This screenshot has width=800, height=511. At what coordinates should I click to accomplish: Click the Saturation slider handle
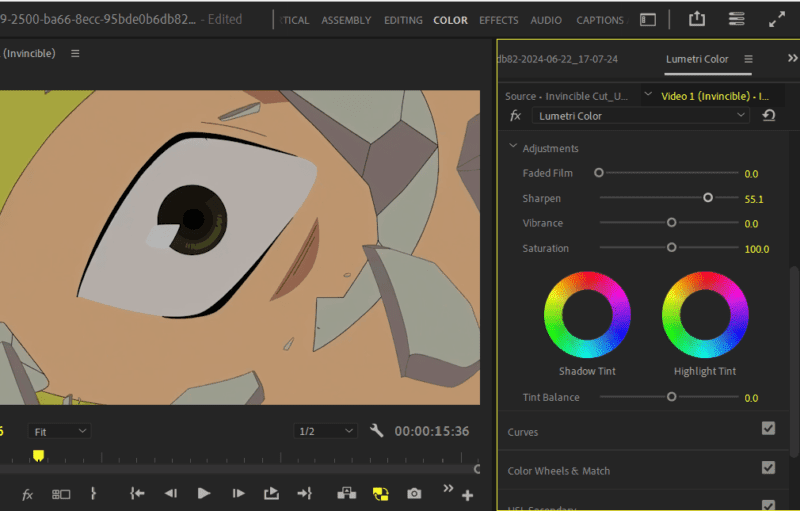[x=671, y=247]
